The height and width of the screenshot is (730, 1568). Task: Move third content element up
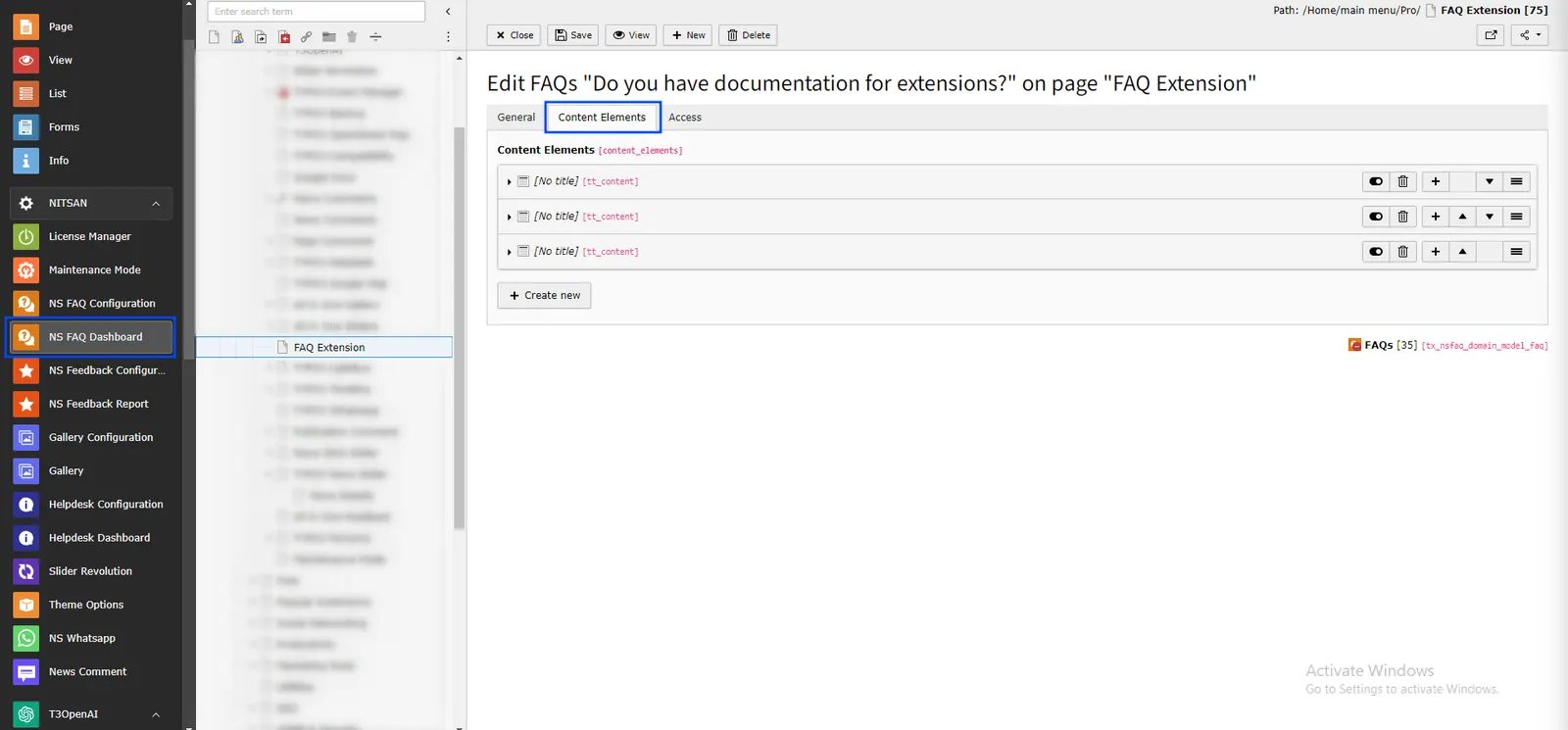click(x=1462, y=252)
